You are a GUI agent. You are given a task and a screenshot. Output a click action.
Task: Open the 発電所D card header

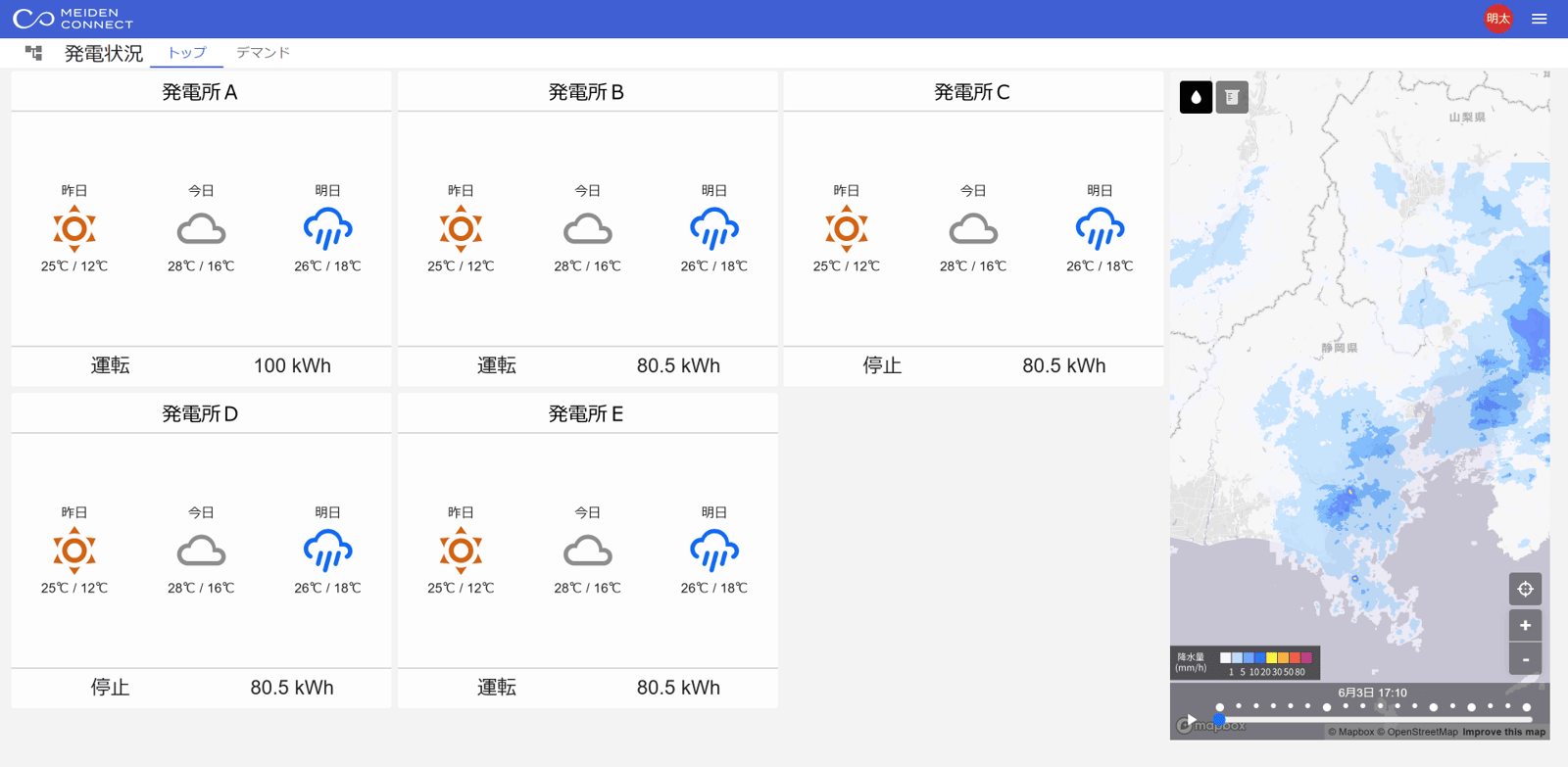click(201, 414)
